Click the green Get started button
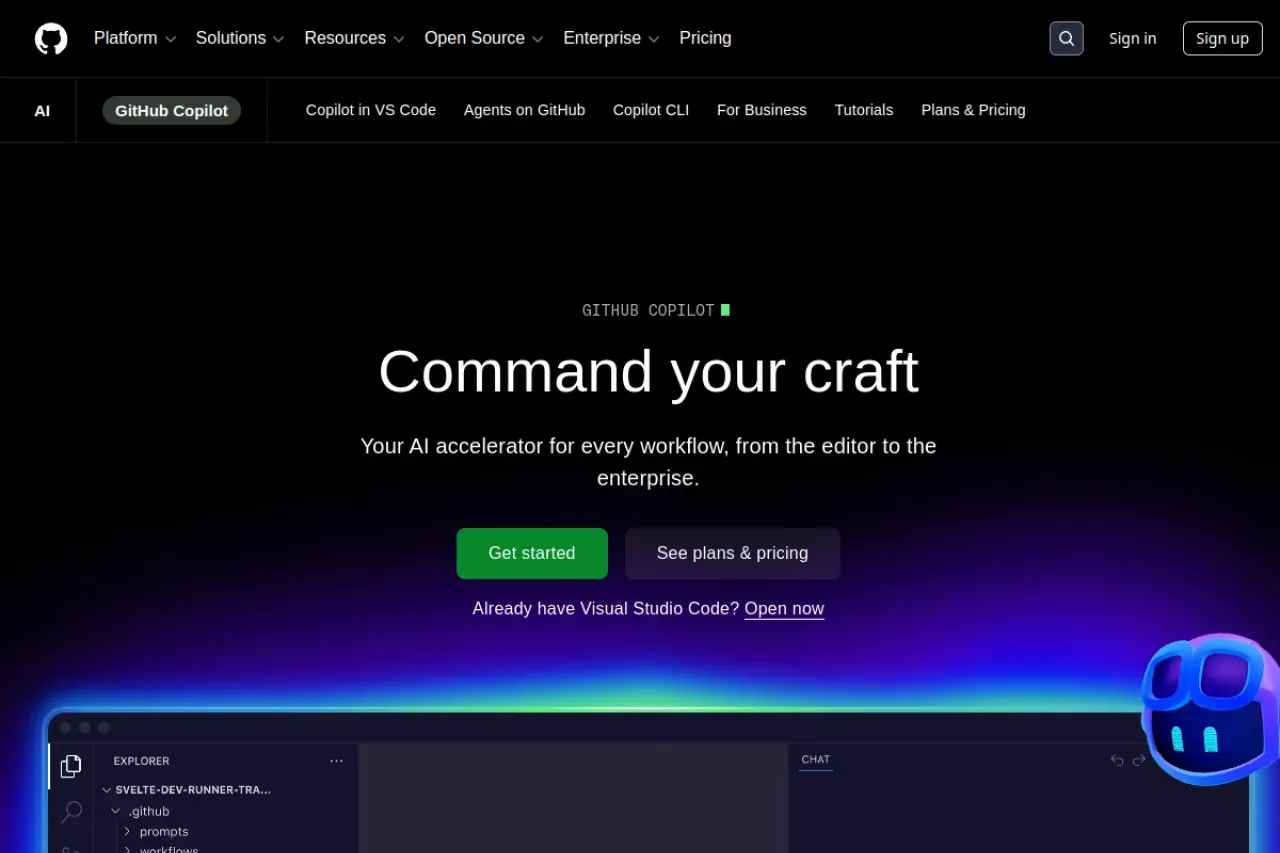The height and width of the screenshot is (853, 1280). coord(532,553)
